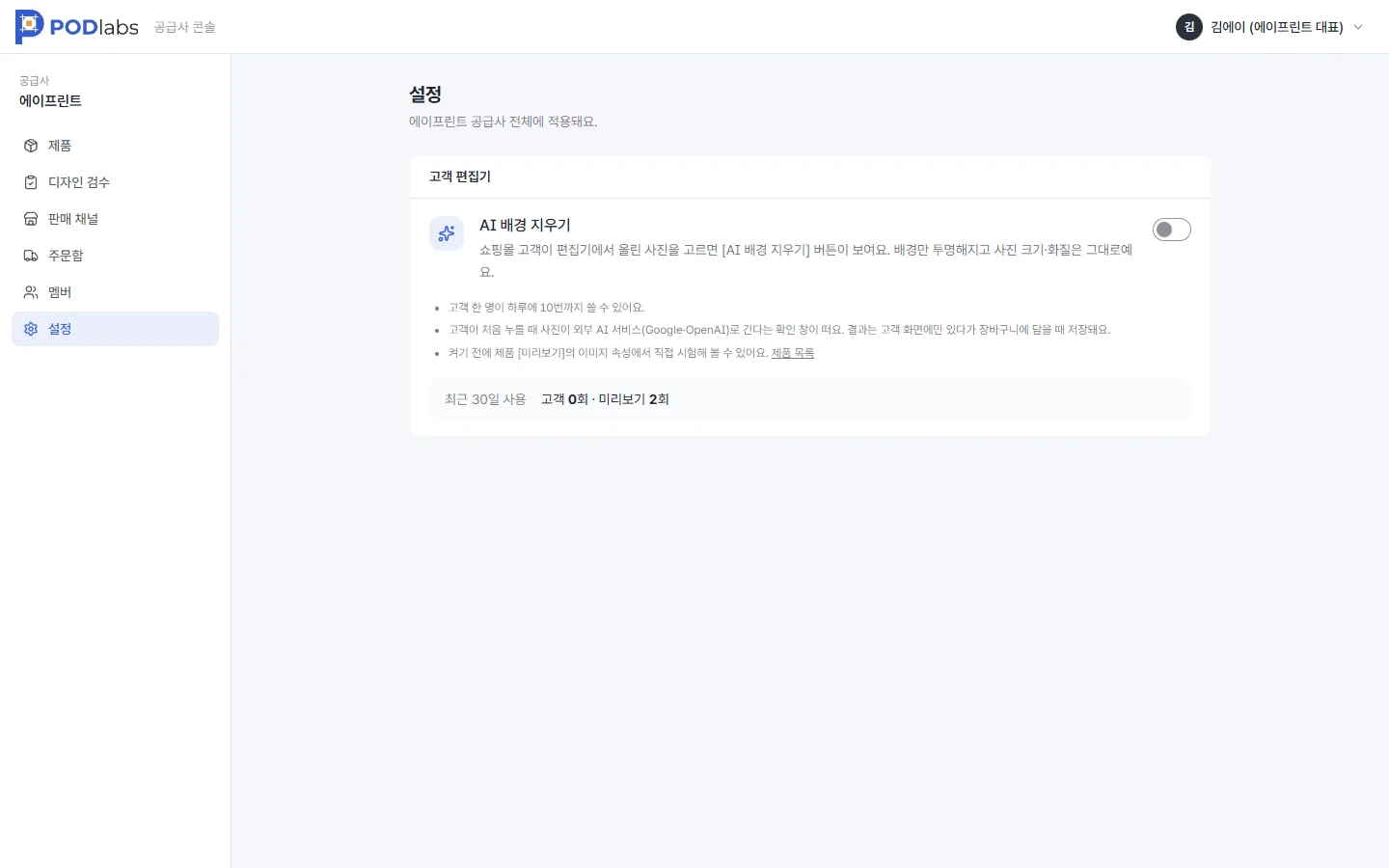
Task: Expand the account menu chevron
Action: pos(1358,27)
